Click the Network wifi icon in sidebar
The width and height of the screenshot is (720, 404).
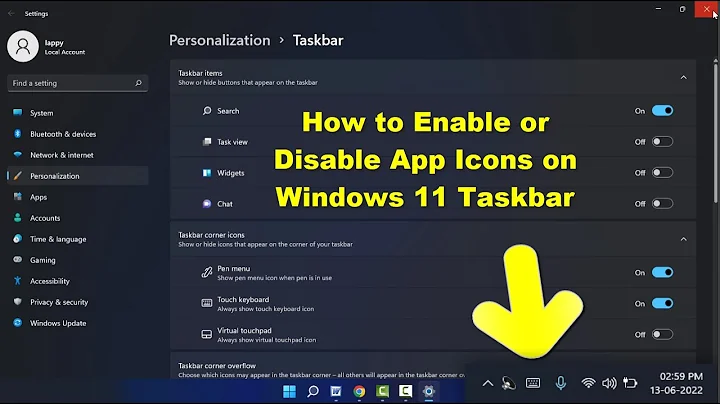tap(17, 155)
